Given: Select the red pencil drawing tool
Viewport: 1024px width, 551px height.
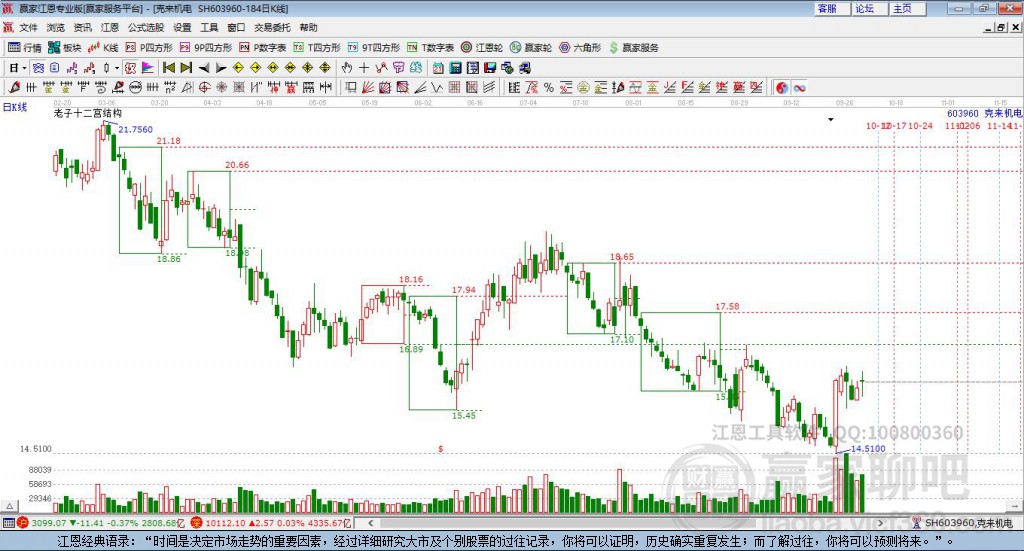Looking at the screenshot, I should [14, 87].
